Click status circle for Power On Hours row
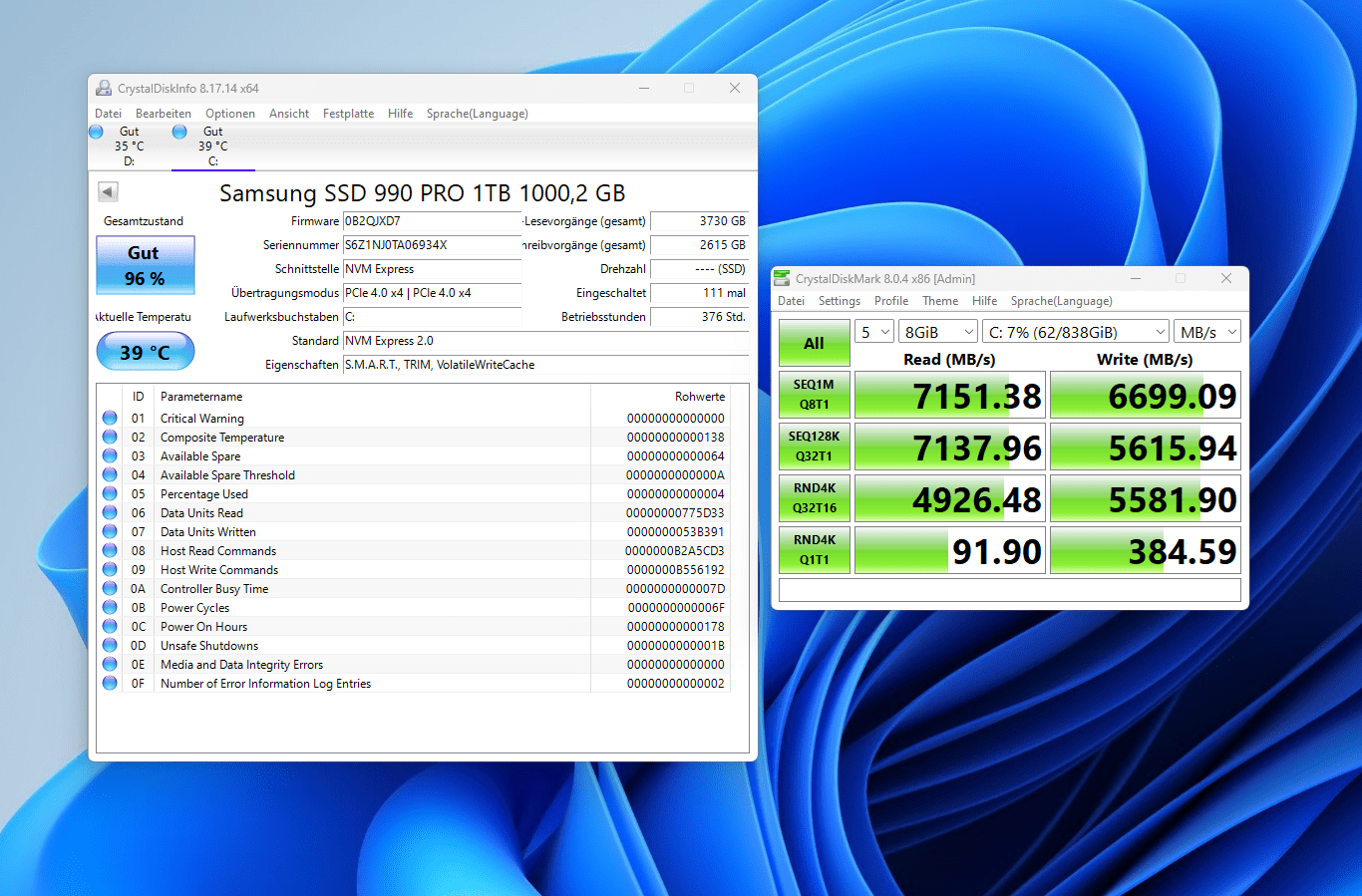The width and height of the screenshot is (1362, 896). (110, 626)
